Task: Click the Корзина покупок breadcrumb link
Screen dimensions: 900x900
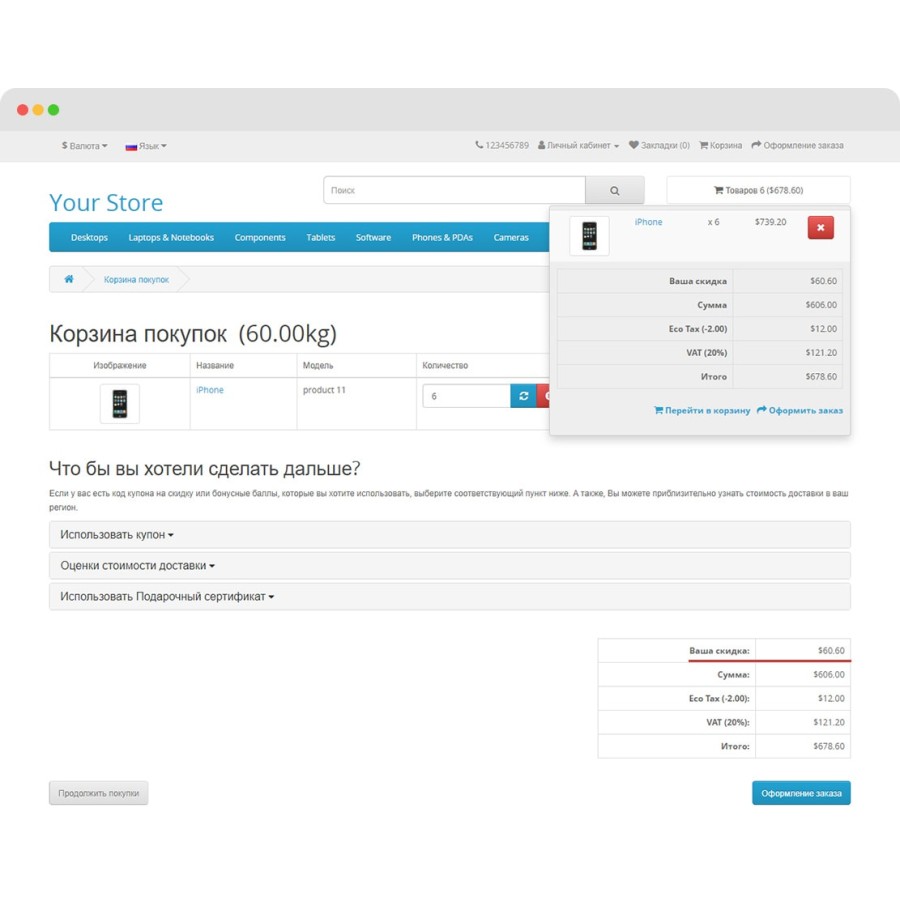Action: click(136, 280)
